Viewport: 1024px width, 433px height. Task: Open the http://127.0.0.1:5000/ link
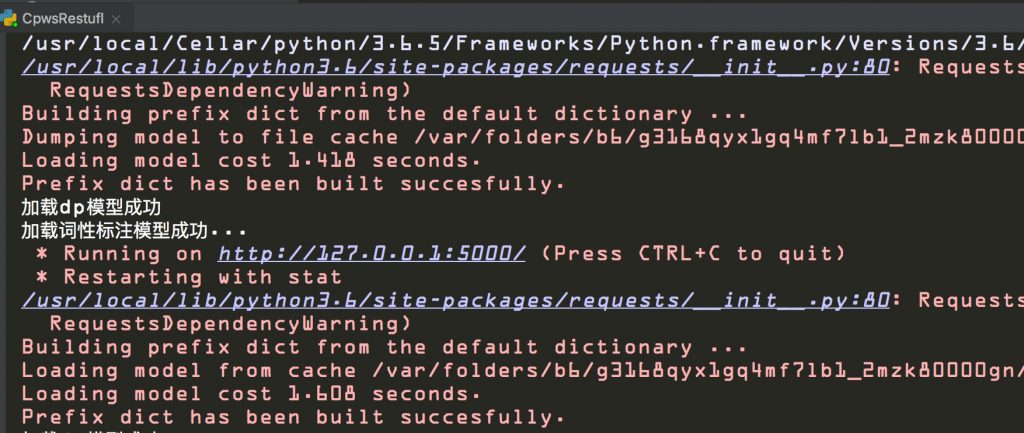(372, 253)
